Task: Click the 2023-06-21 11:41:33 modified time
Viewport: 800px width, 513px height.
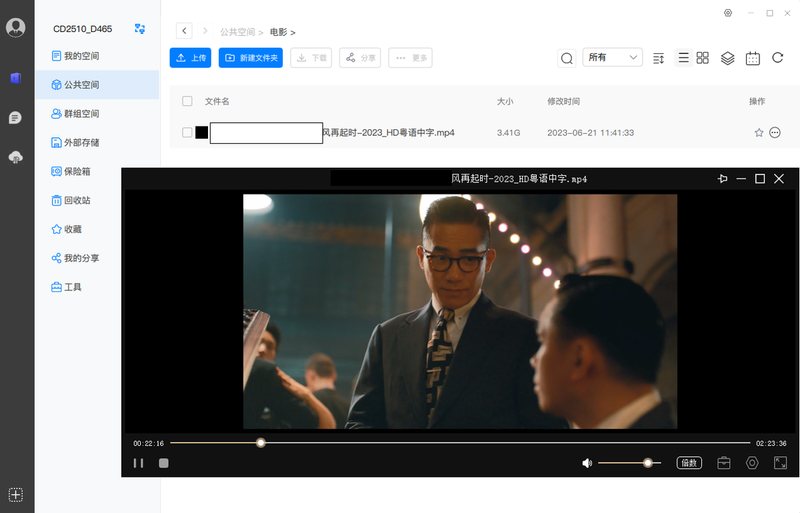Action: point(590,133)
